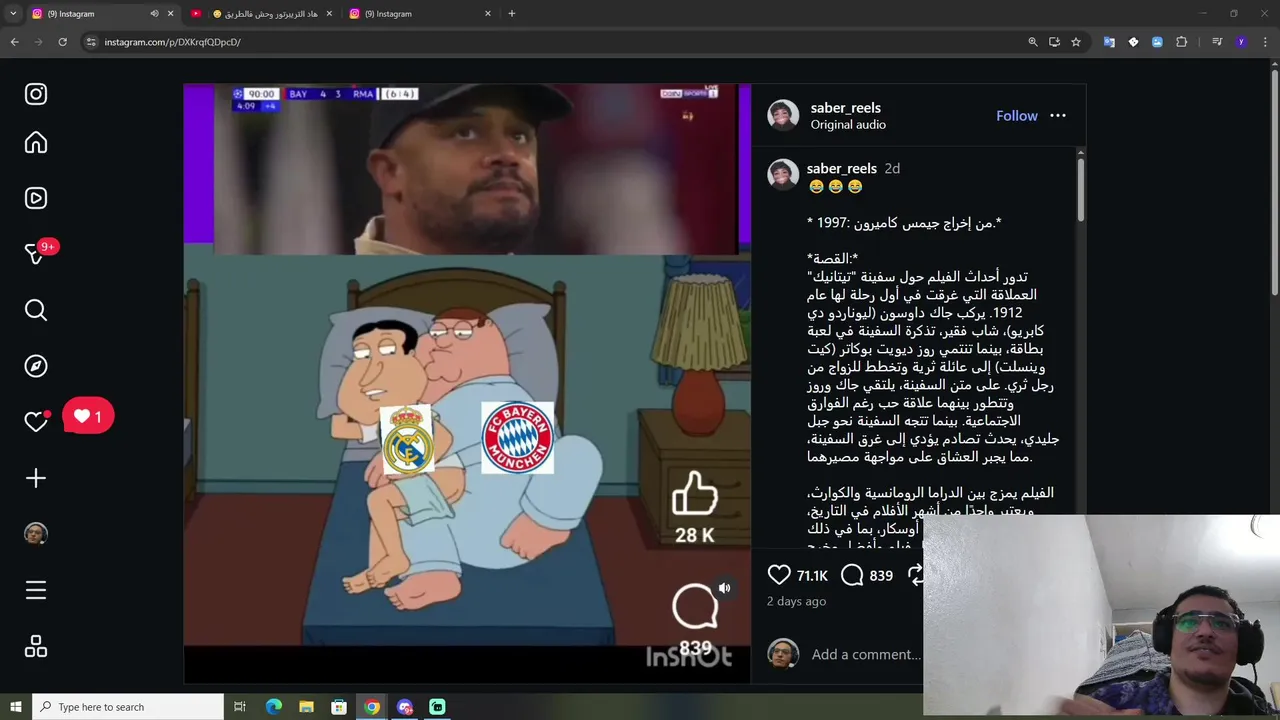The height and width of the screenshot is (720, 1280).
Task: Click saber_reels avatar beside the caption
Action: pyautogui.click(x=783, y=174)
